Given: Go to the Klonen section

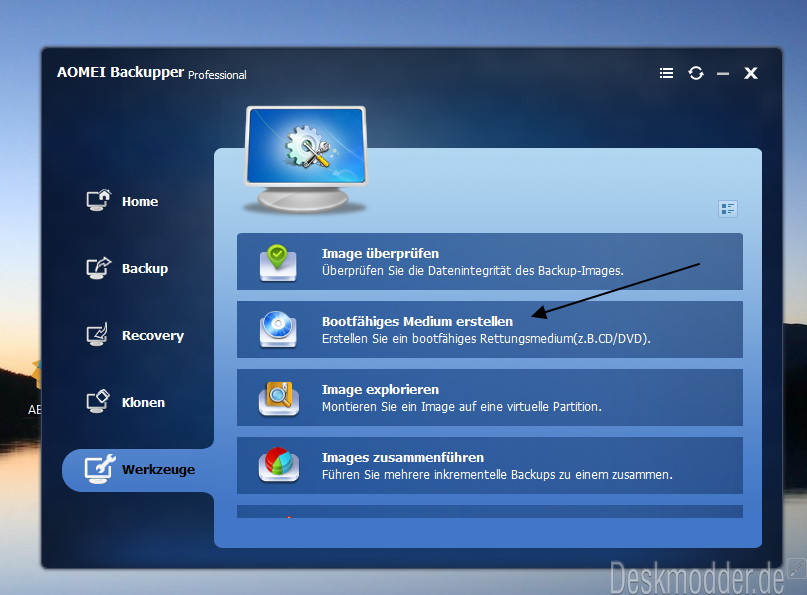Looking at the screenshot, I should (x=126, y=401).
